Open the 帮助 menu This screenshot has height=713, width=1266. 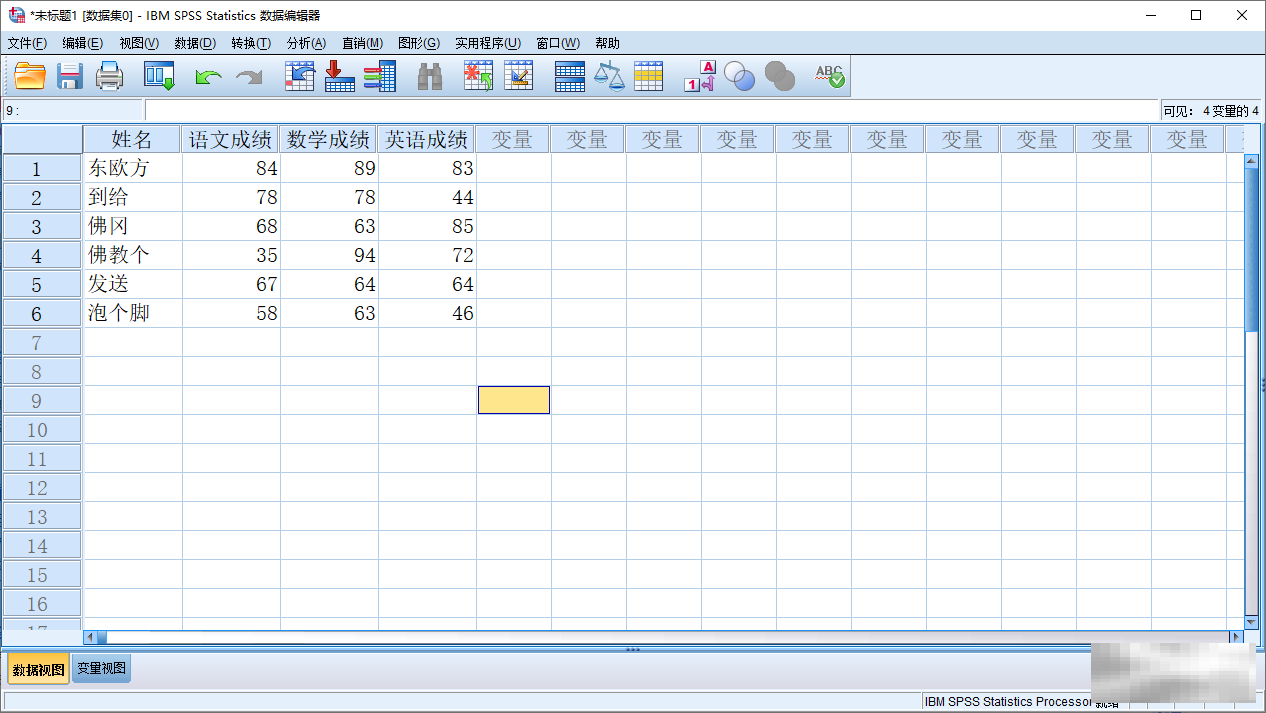point(607,43)
